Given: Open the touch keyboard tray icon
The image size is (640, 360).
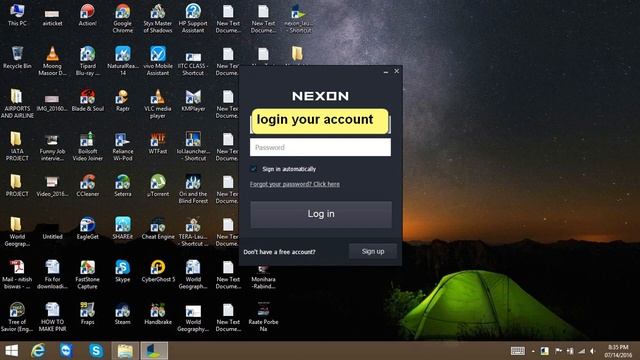Looking at the screenshot, I should tap(518, 351).
